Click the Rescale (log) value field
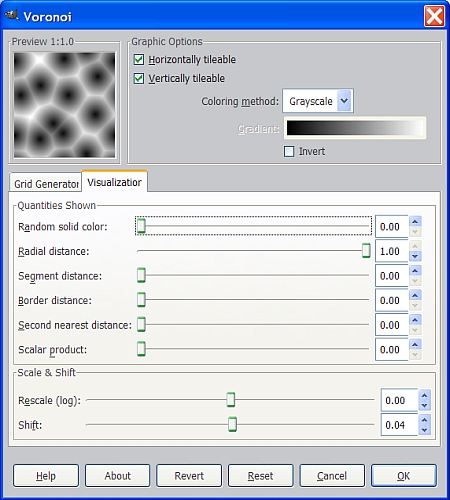The image size is (450, 500). [x=399, y=400]
